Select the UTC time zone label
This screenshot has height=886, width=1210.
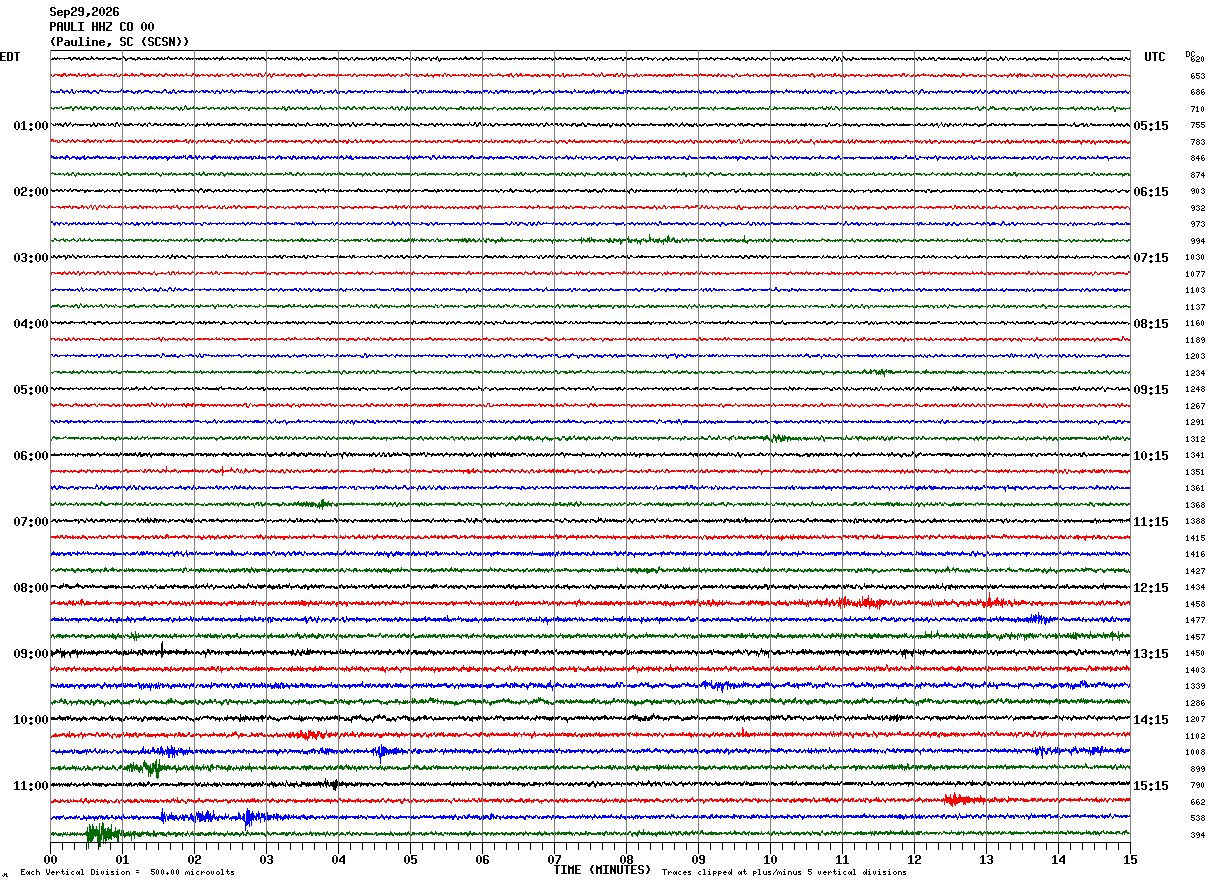tap(1155, 57)
